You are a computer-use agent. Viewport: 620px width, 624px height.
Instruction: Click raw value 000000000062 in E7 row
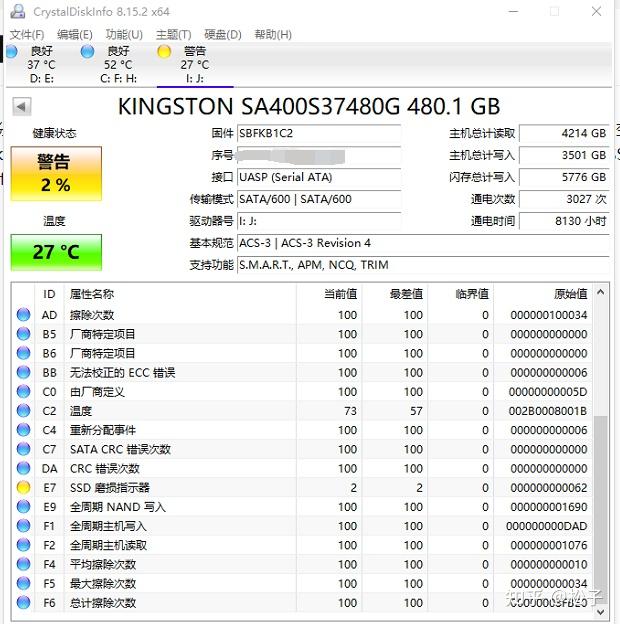pyautogui.click(x=549, y=488)
